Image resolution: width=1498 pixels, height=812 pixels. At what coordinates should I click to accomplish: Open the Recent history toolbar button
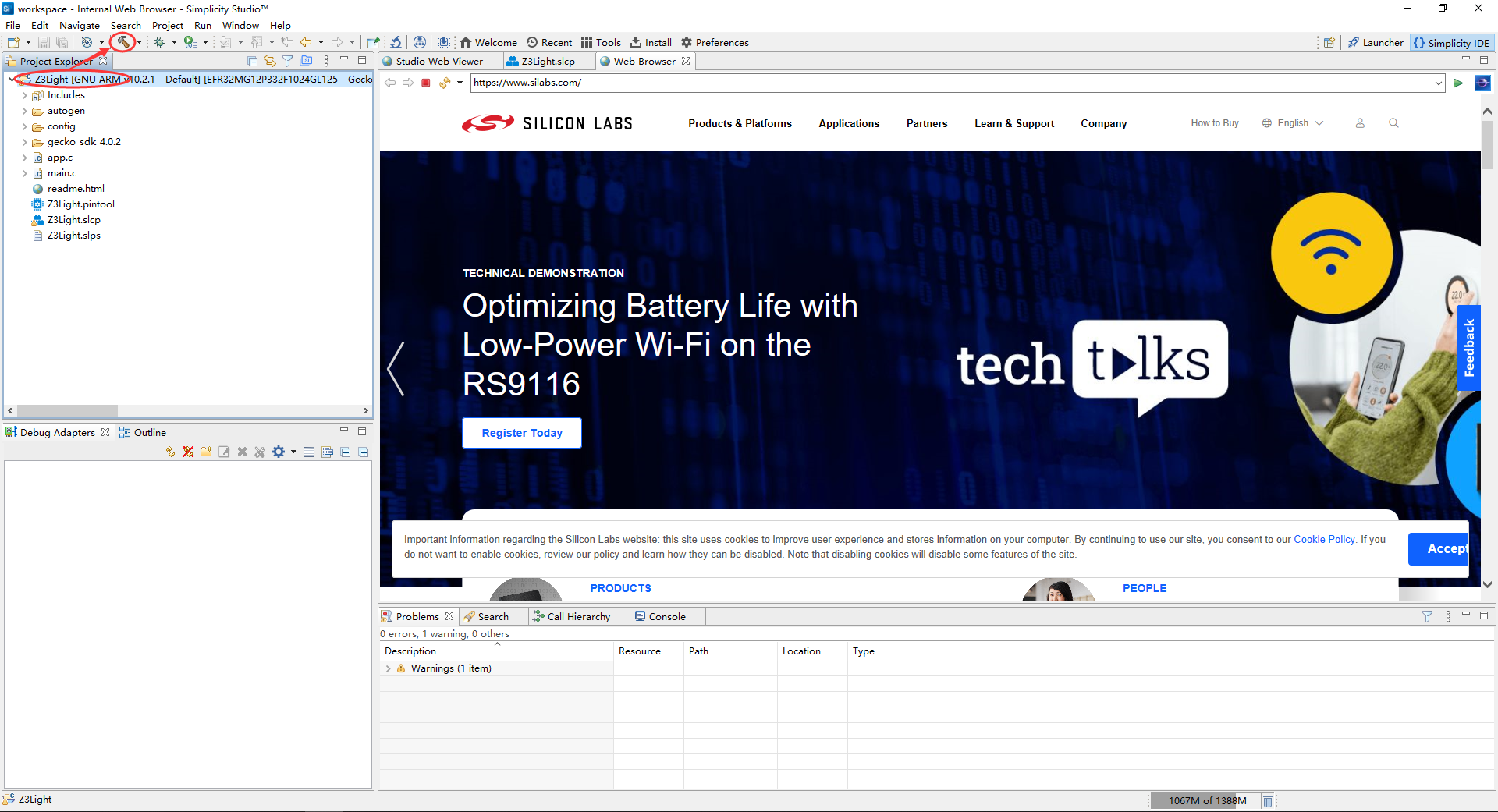pos(549,42)
